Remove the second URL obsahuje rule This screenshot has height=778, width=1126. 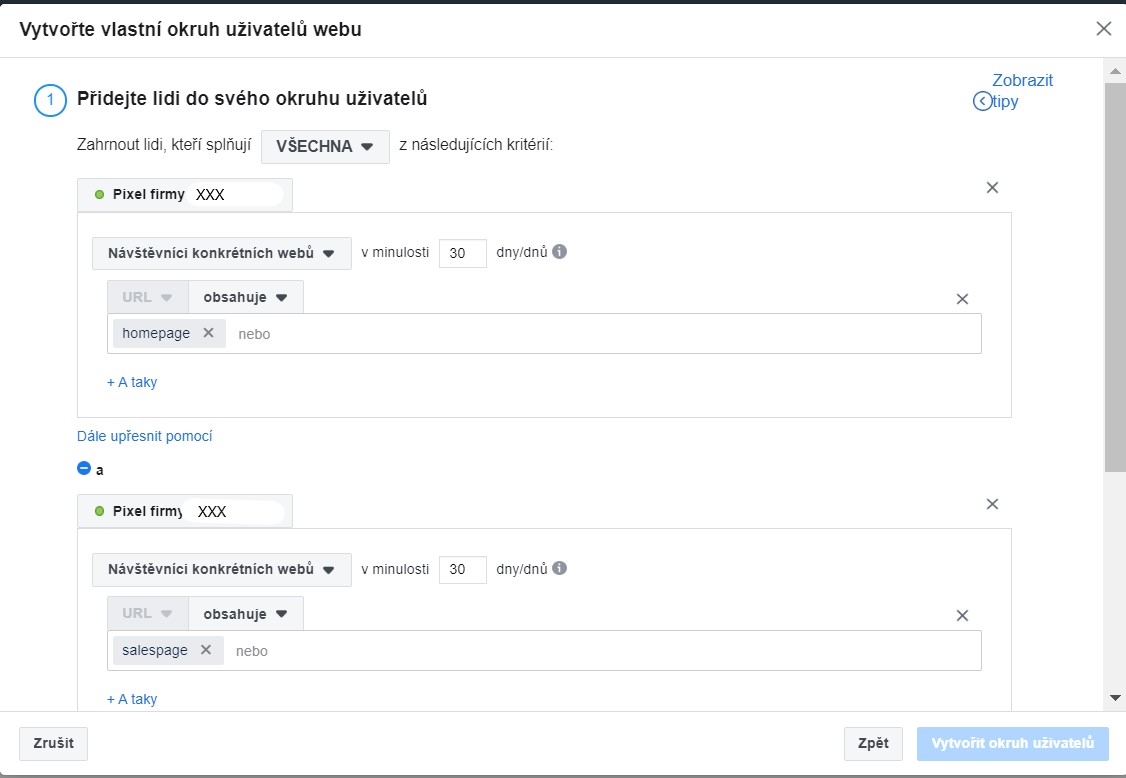tap(962, 616)
